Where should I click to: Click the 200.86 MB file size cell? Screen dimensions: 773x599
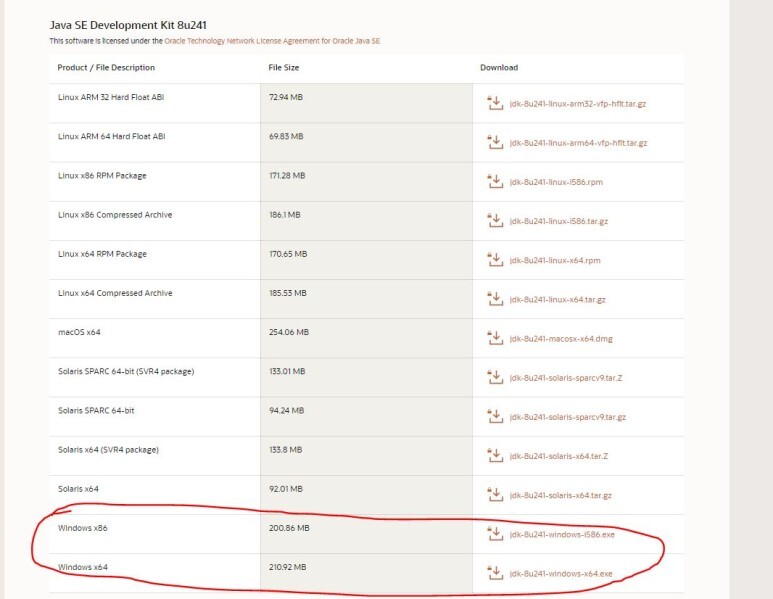[x=366, y=534]
